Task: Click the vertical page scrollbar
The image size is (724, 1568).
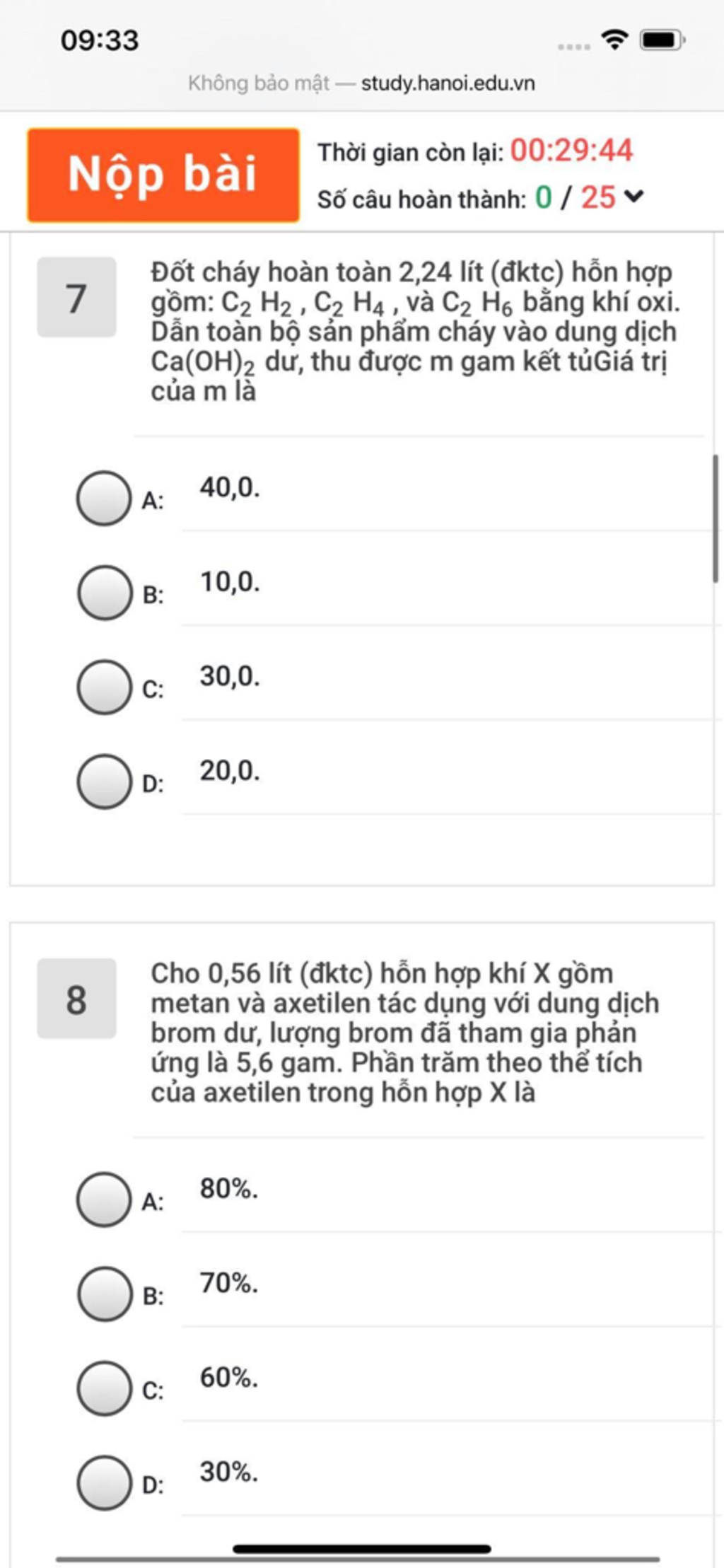Action: [716, 519]
